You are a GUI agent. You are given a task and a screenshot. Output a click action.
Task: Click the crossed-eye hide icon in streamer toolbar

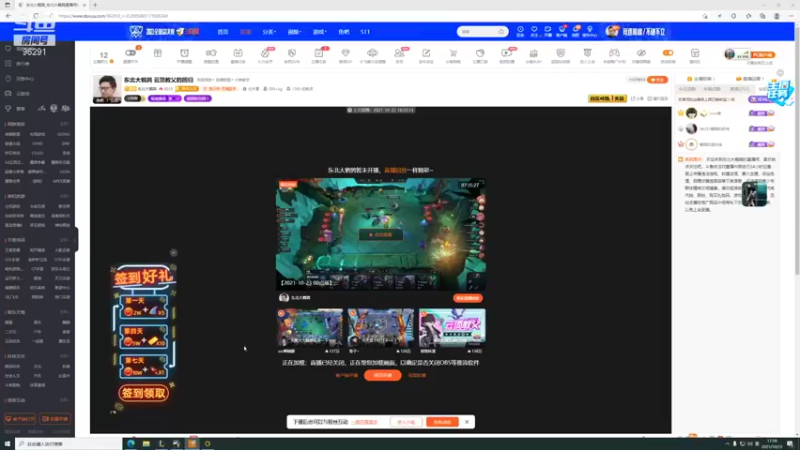(641, 54)
